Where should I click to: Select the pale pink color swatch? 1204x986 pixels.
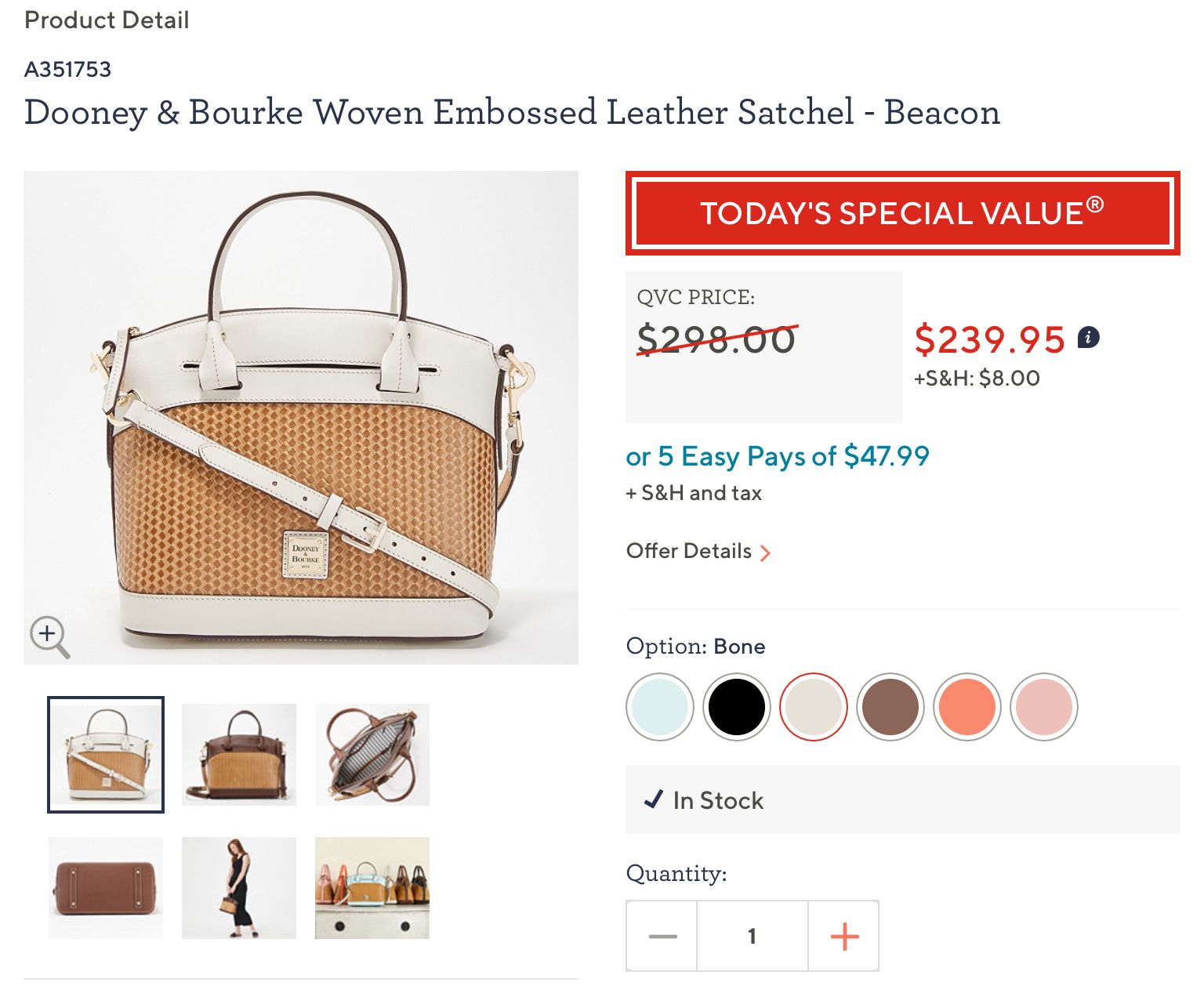(1044, 707)
